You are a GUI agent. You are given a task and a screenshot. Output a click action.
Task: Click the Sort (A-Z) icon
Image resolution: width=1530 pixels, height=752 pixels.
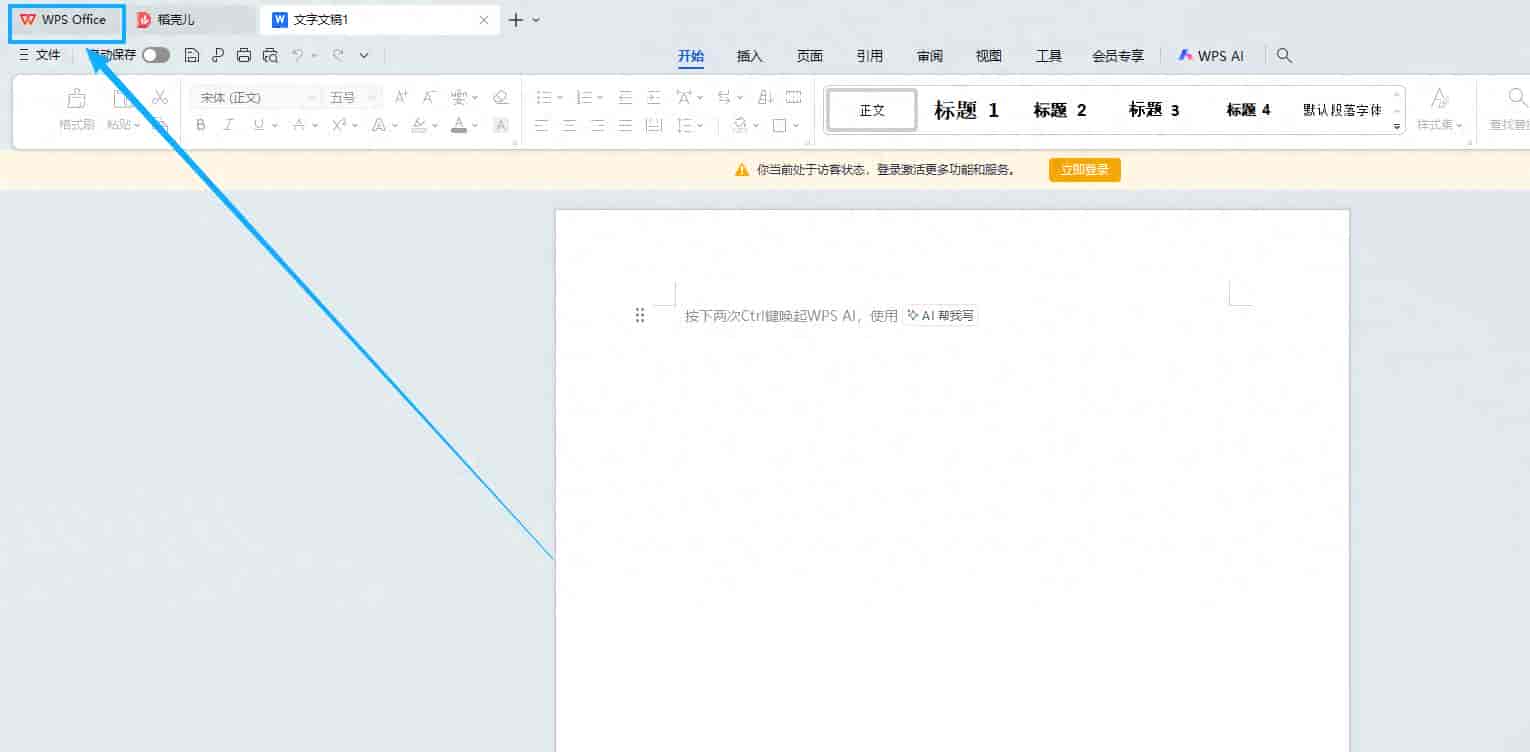tap(766, 97)
